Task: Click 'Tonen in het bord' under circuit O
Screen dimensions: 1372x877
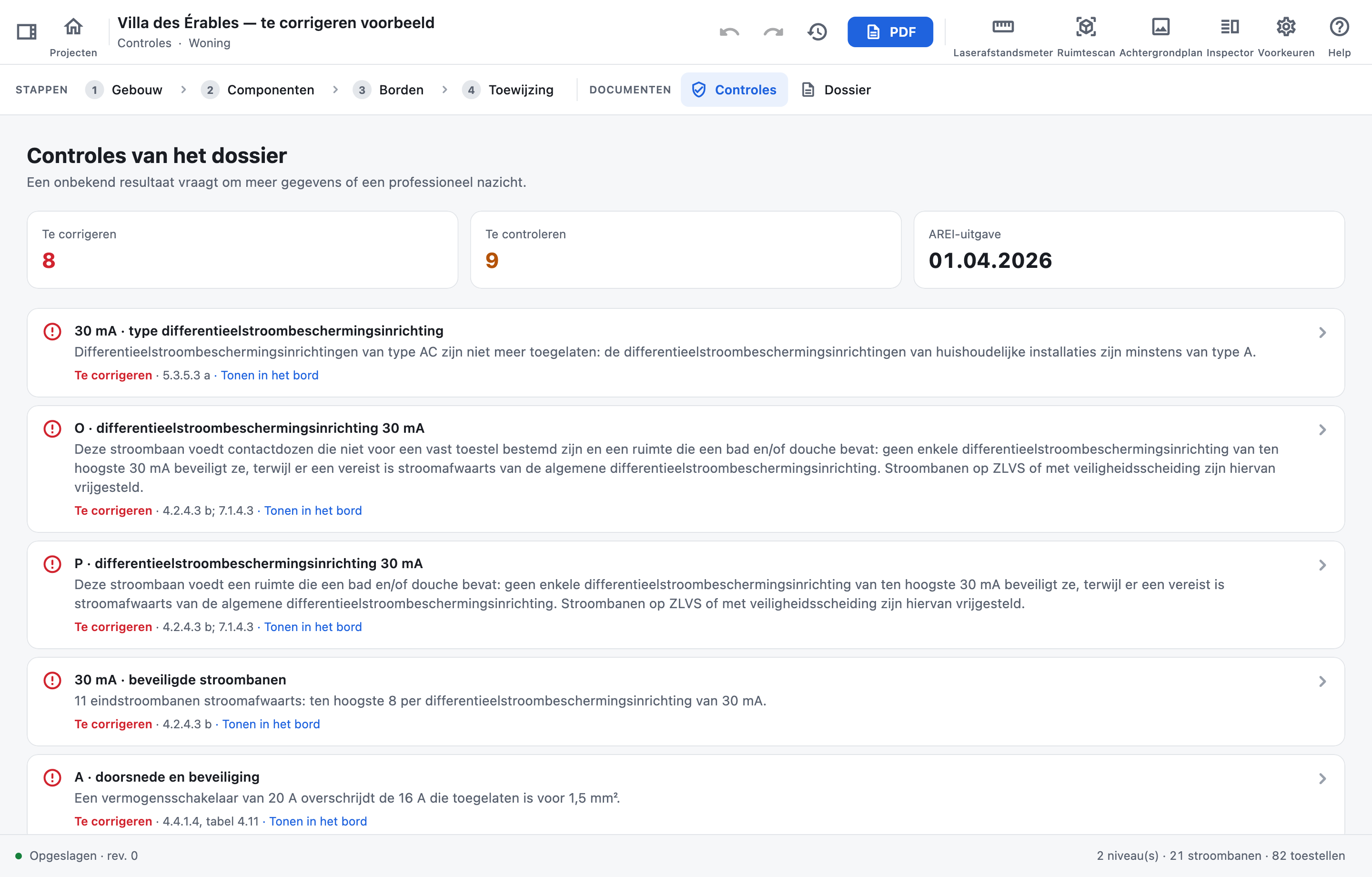Action: pyautogui.click(x=313, y=510)
